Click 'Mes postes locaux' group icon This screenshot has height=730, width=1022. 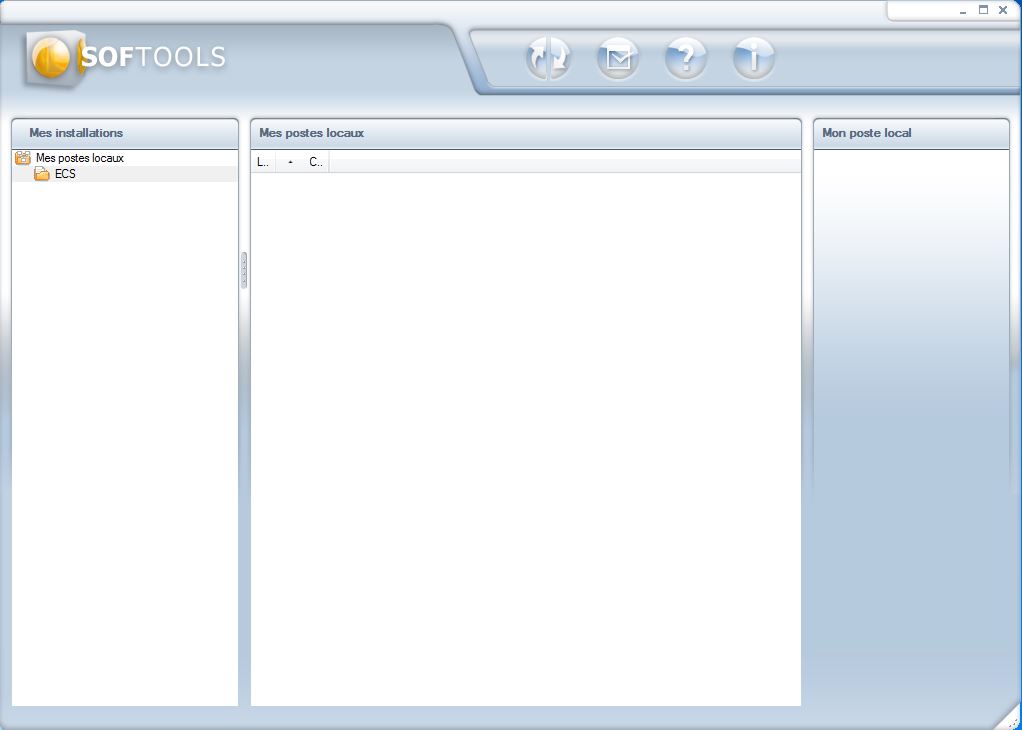click(23, 158)
